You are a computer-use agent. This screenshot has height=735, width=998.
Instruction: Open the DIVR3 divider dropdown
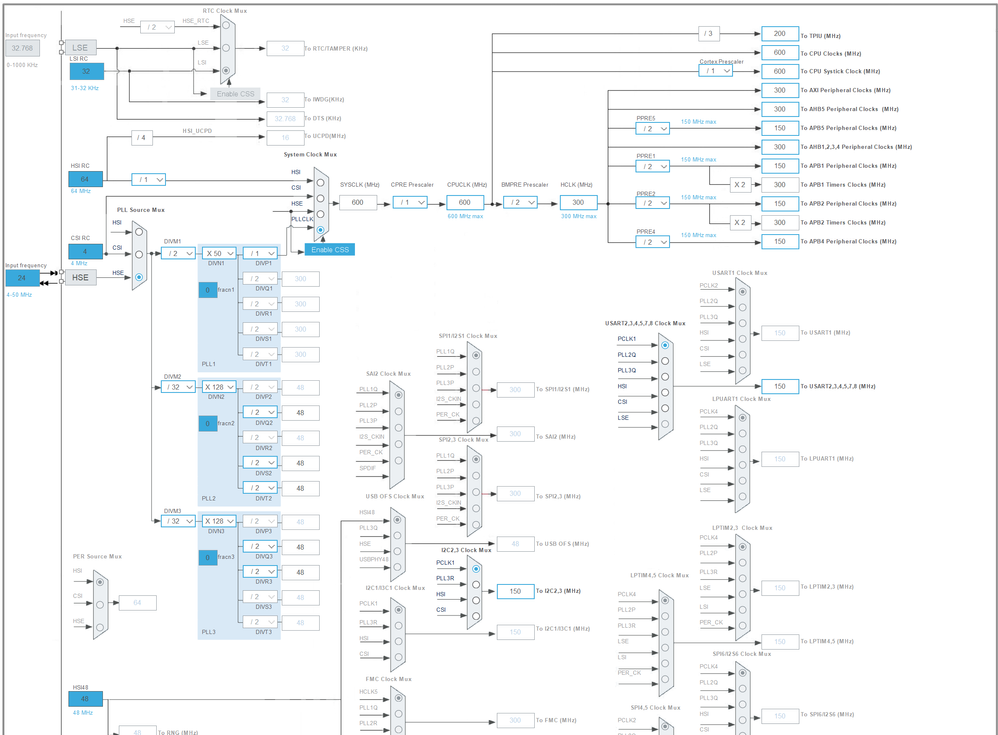coord(260,572)
